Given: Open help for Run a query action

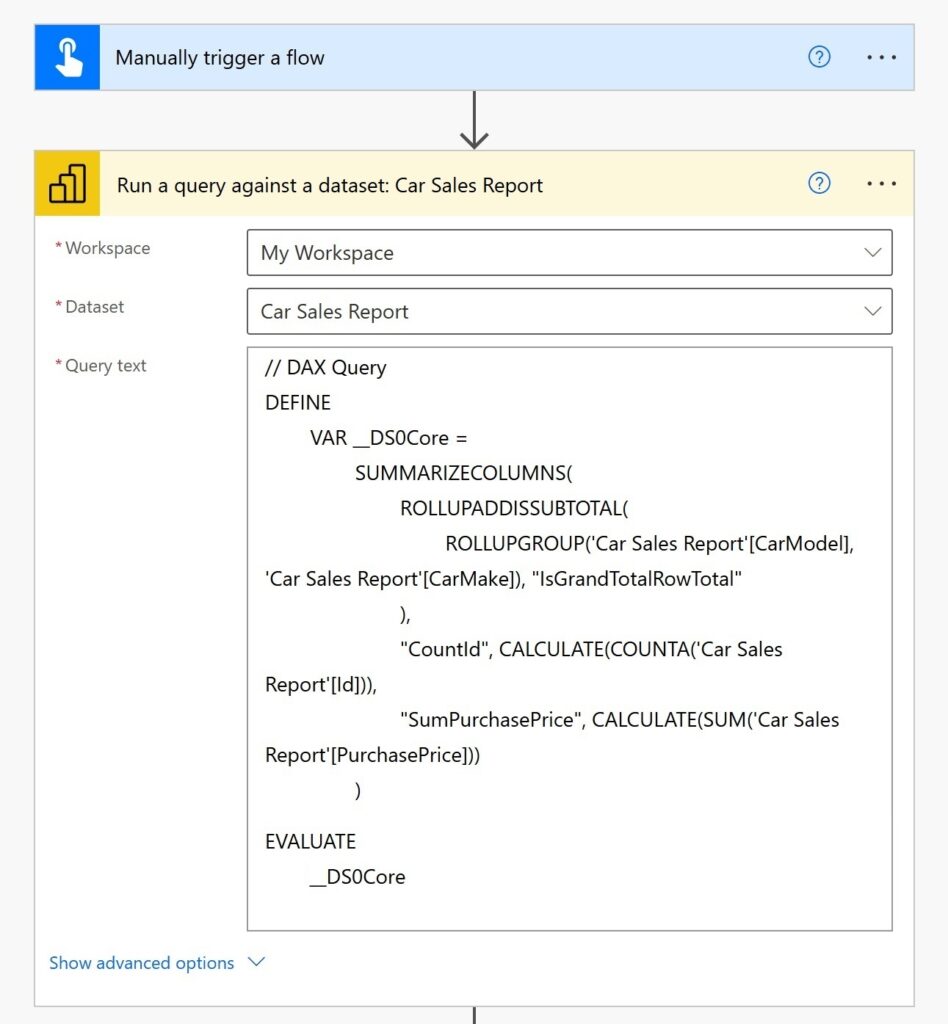Looking at the screenshot, I should 819,184.
